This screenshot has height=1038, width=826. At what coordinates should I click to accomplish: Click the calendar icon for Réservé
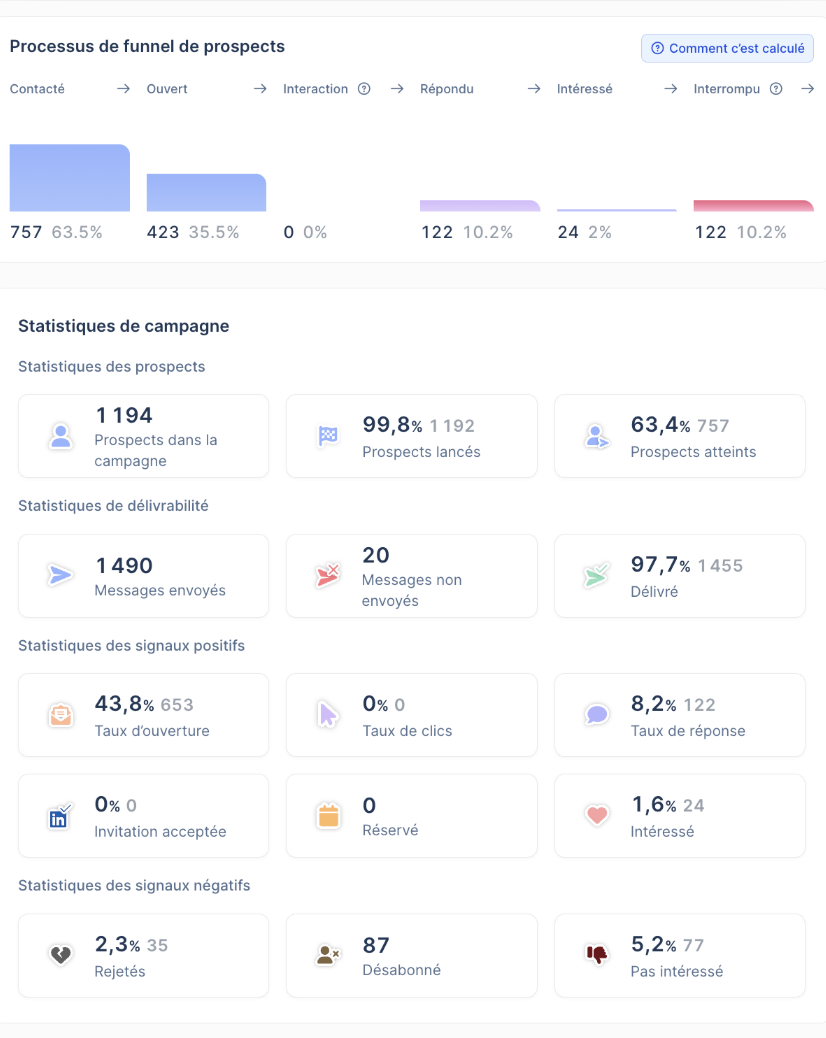tap(328, 816)
